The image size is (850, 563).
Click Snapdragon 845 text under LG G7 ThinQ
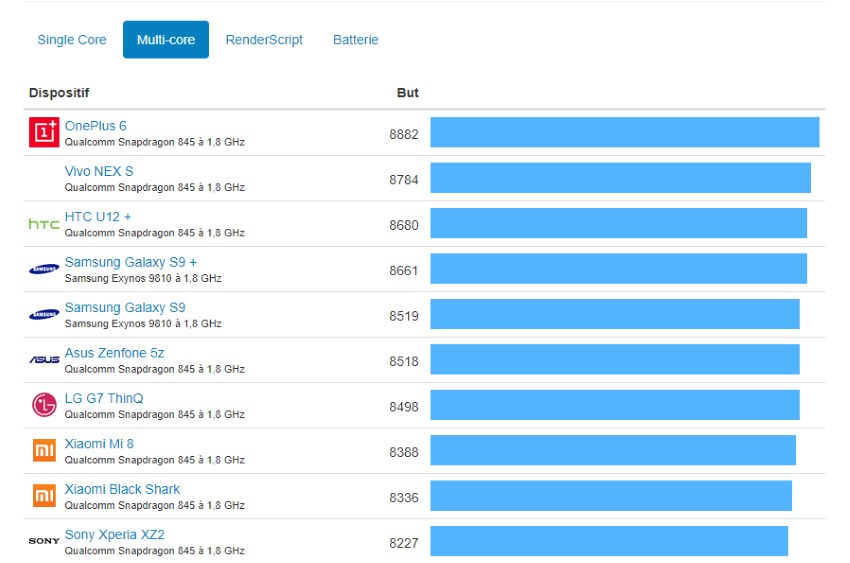coord(156,415)
